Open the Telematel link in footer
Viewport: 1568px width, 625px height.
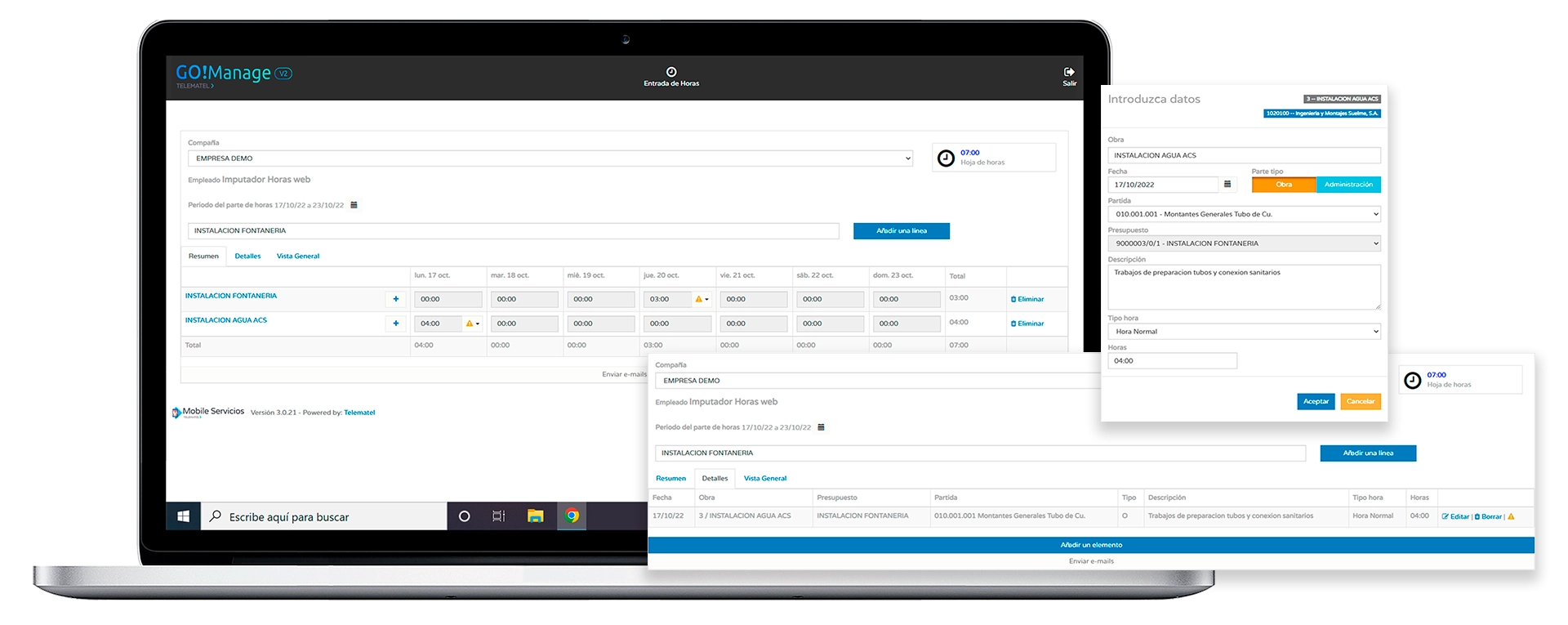click(359, 413)
